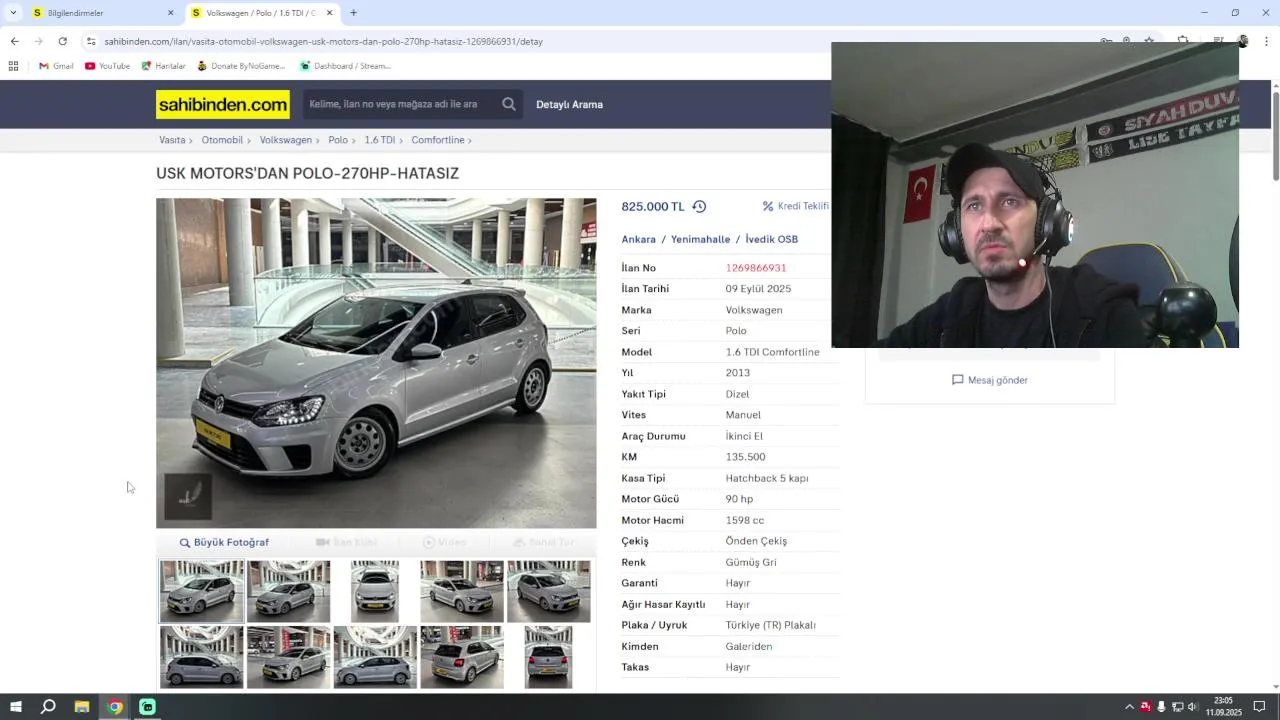Open Donate ByNoGame bookmark

pyautogui.click(x=241, y=66)
